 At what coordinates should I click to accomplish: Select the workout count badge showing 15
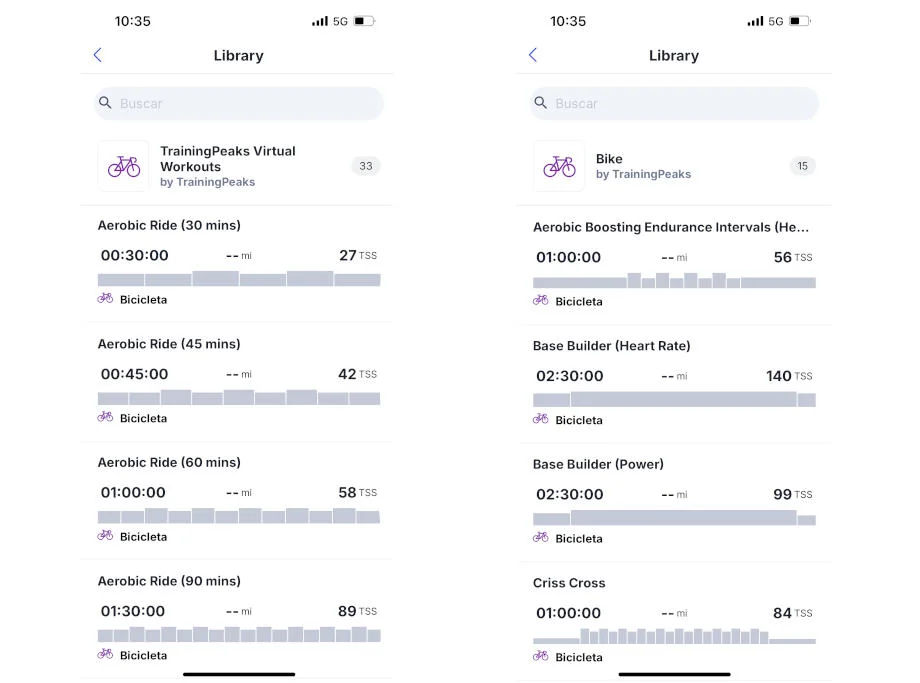803,166
